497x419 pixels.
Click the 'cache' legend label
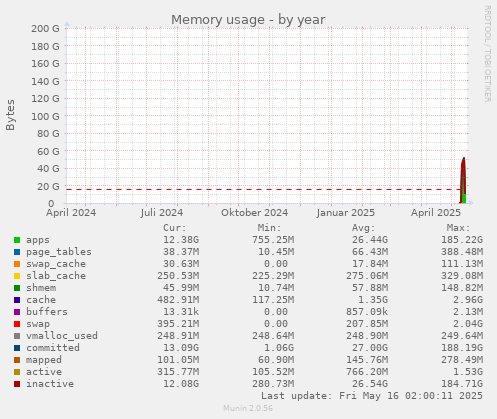click(x=41, y=300)
